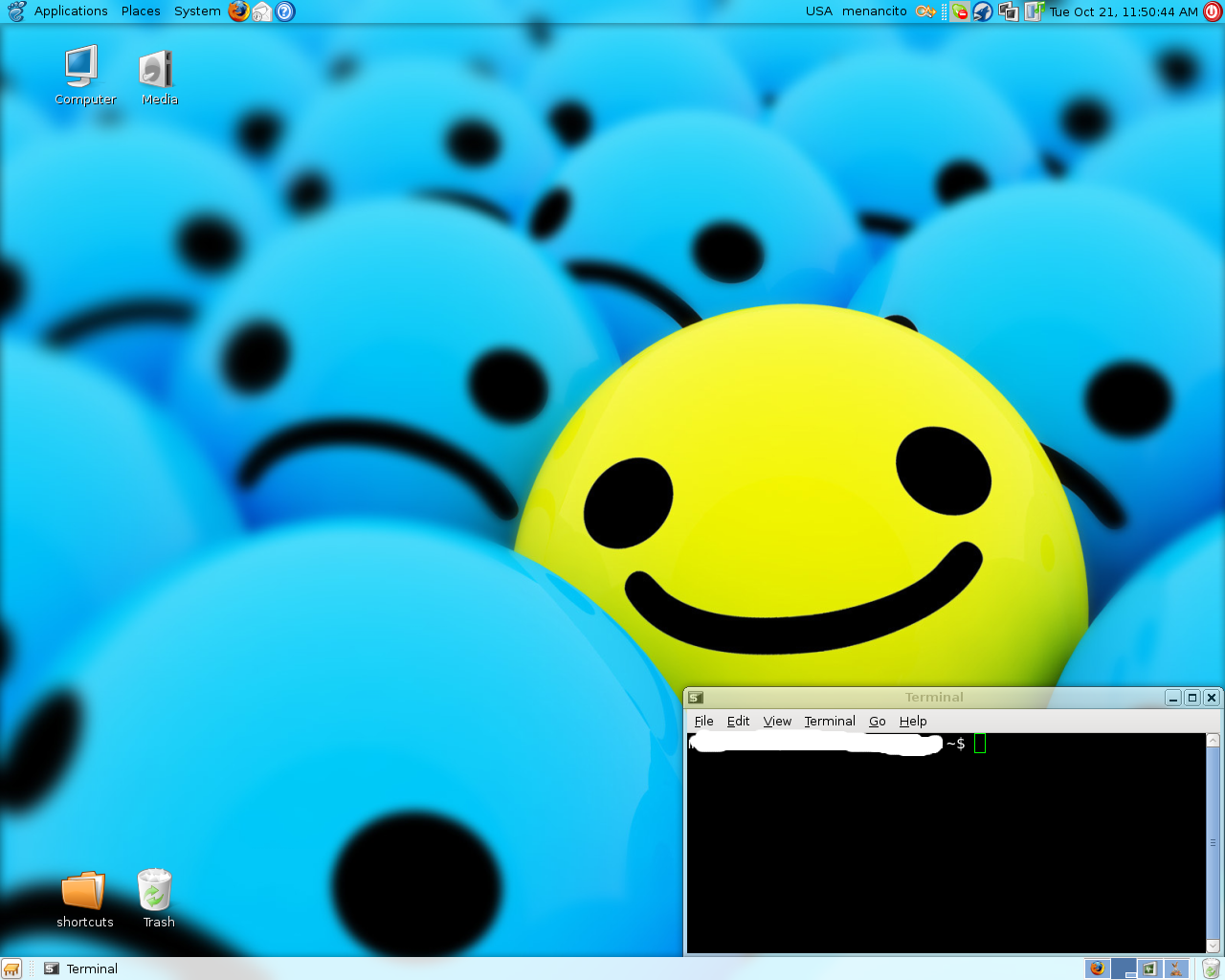Click the keyring keys tray icon
Screen dimensions: 1225x980
[924, 11]
